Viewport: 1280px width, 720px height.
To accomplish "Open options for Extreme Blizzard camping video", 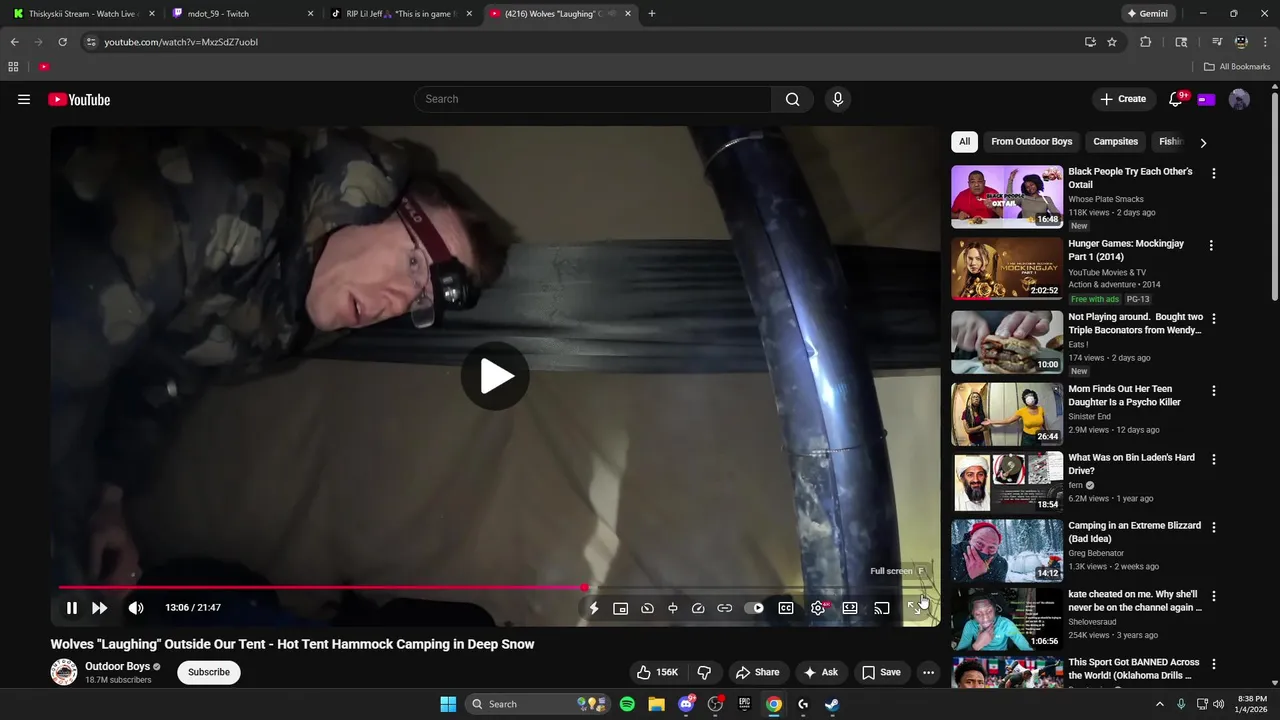I will point(1214,527).
